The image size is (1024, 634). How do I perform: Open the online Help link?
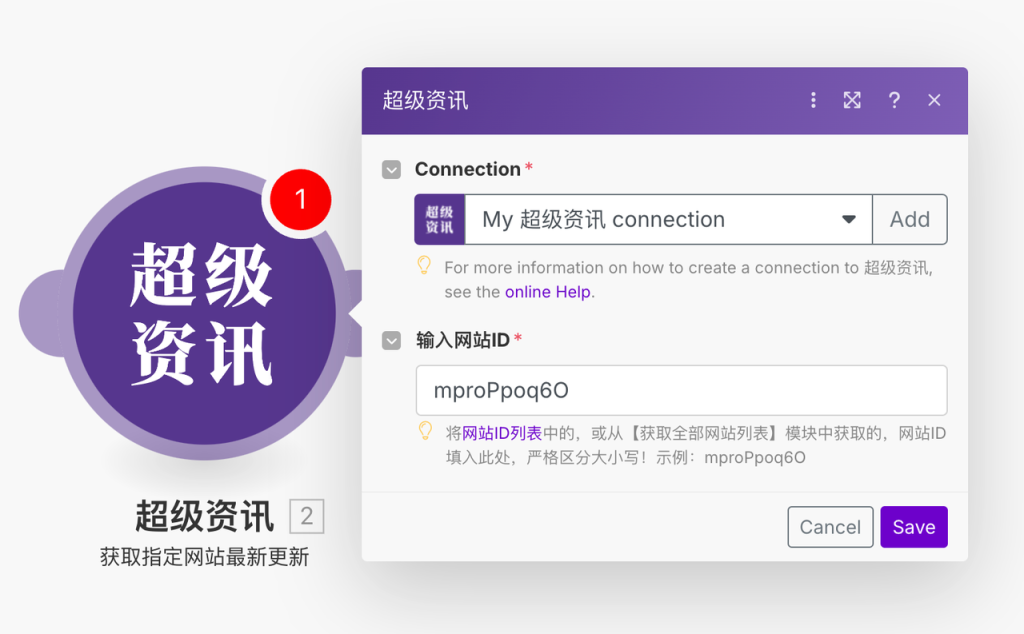tap(546, 291)
